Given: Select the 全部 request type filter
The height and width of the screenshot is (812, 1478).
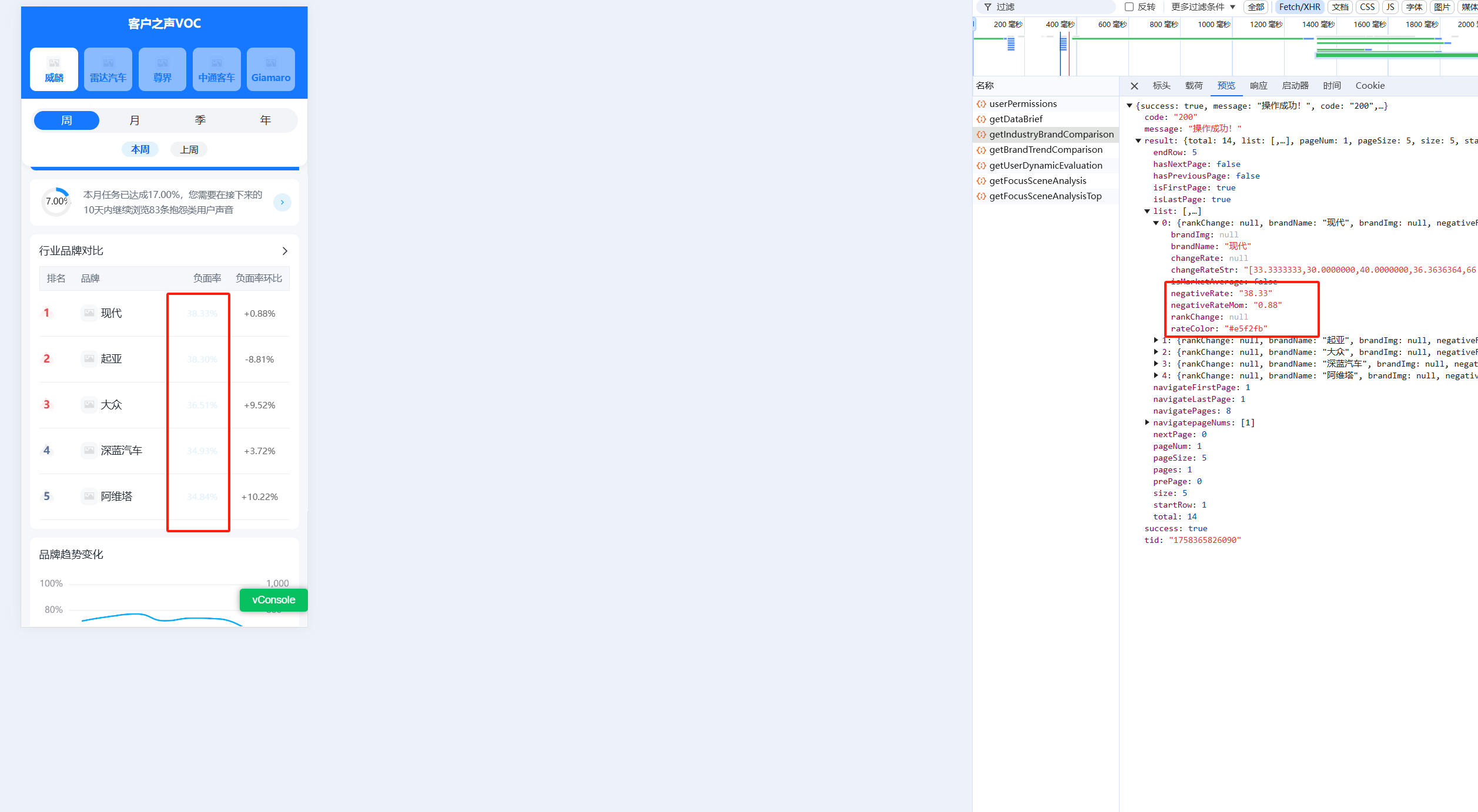Looking at the screenshot, I should click(1256, 7).
